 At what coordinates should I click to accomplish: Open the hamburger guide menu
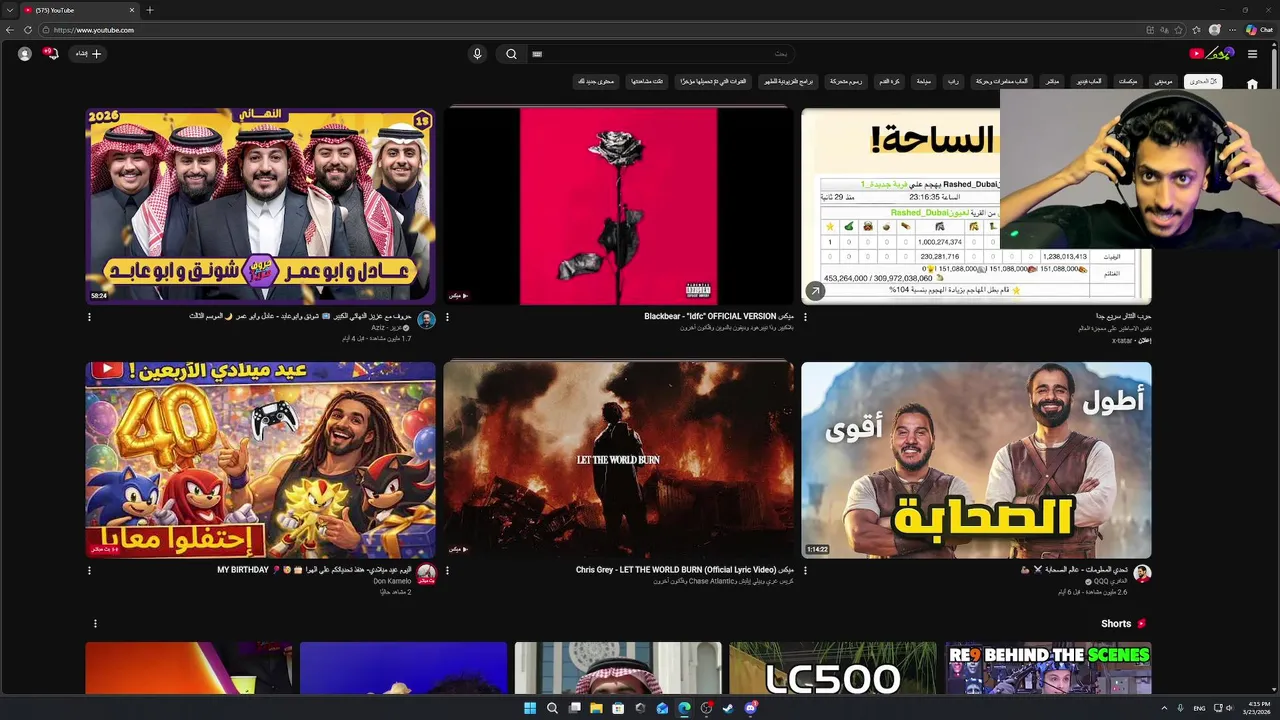(1252, 54)
